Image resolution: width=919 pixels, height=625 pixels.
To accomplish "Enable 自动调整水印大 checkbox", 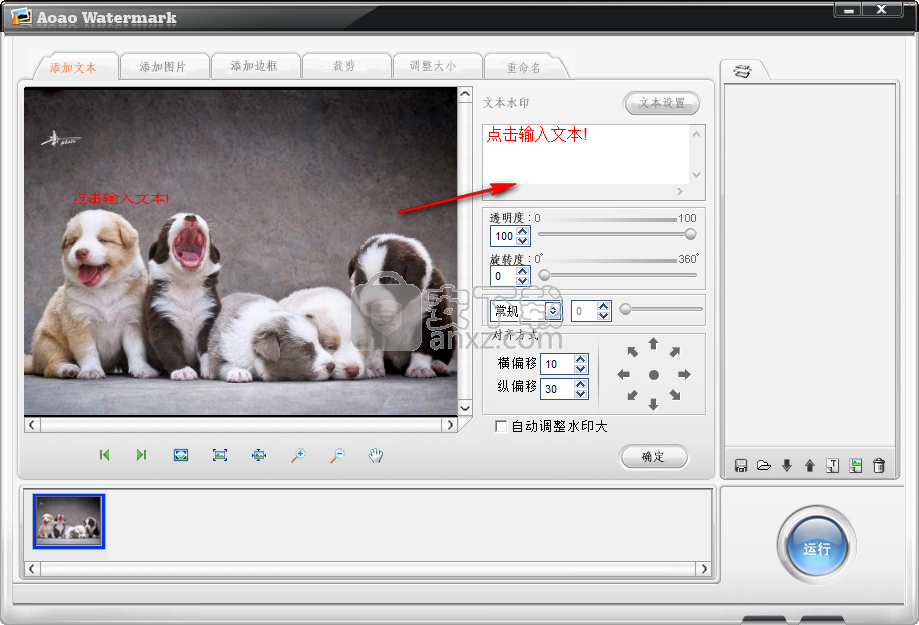I will [501, 426].
